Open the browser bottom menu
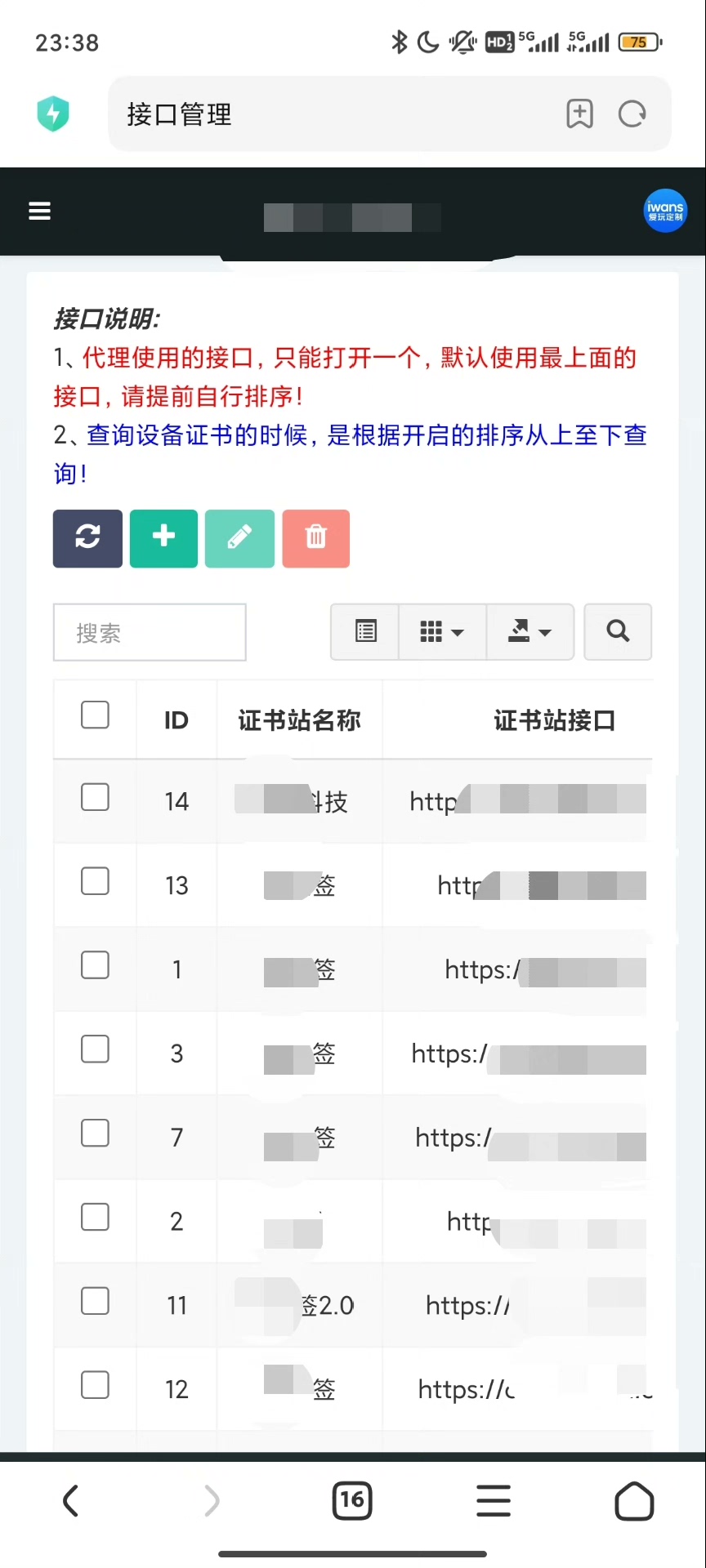 tap(494, 1500)
